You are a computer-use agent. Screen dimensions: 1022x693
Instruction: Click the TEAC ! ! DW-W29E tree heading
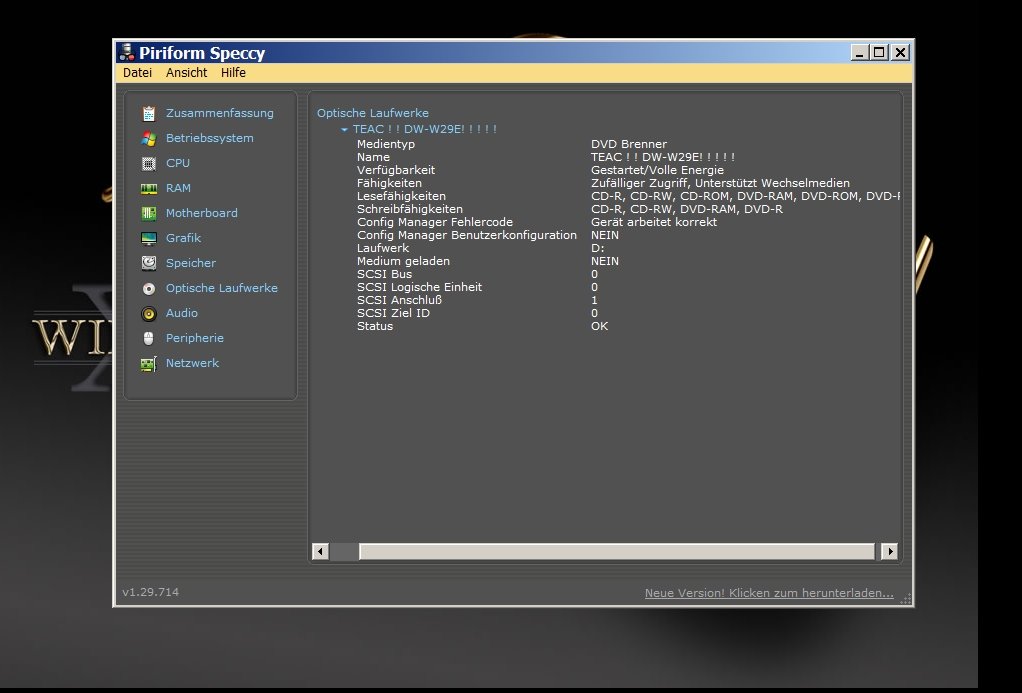(425, 129)
